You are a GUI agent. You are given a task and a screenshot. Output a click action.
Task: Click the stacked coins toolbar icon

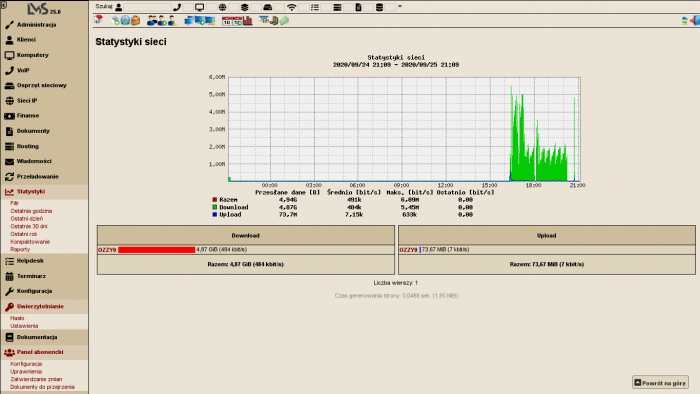(x=274, y=21)
